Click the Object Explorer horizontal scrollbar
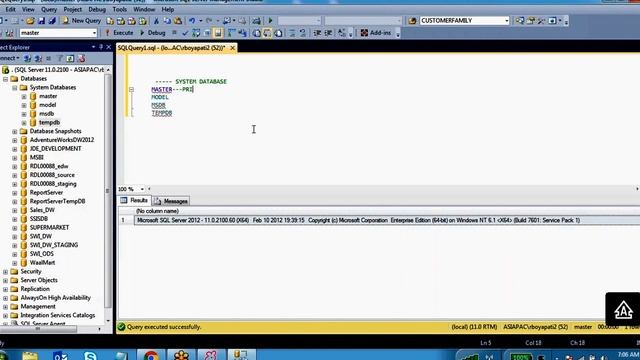This screenshot has height=360, width=640. (39, 329)
